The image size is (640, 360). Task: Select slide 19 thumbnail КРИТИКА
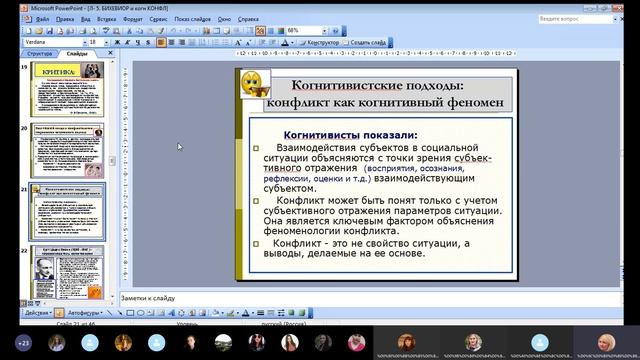pos(68,89)
